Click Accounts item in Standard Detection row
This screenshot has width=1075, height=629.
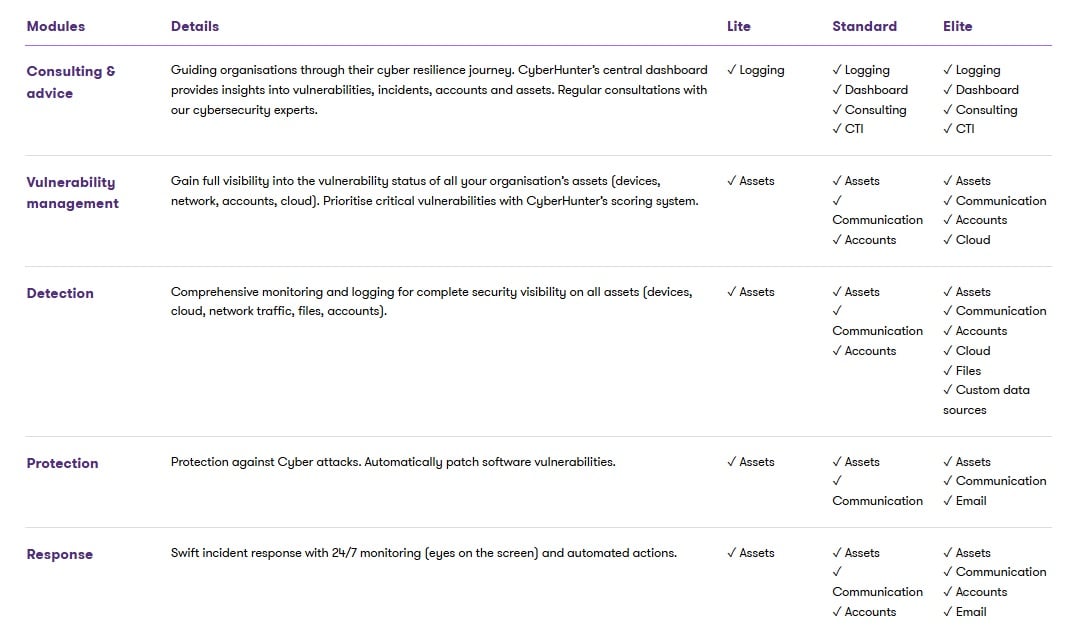(x=864, y=351)
